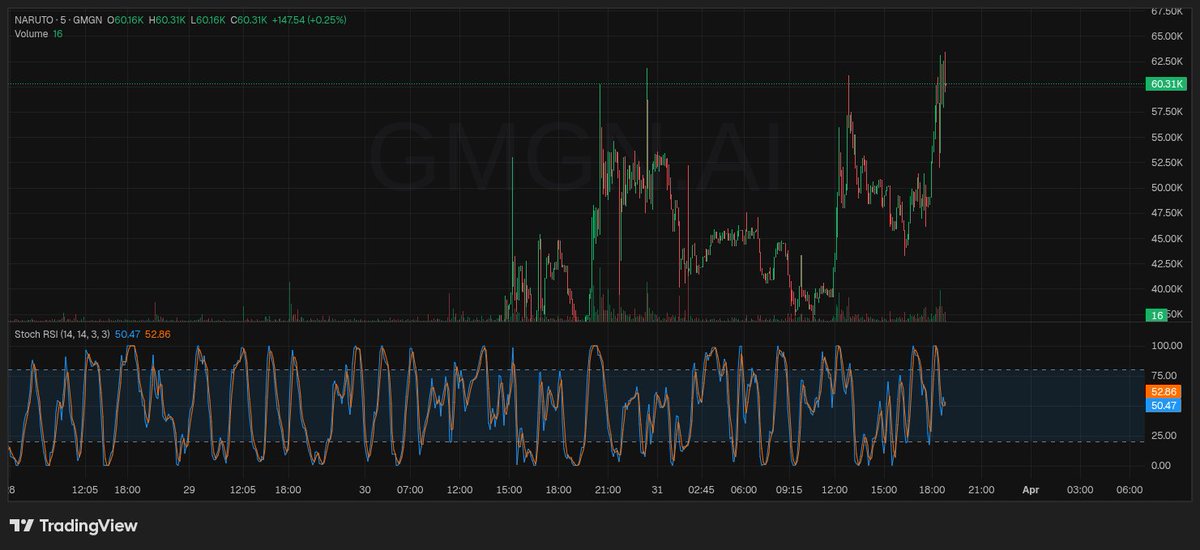The height and width of the screenshot is (550, 1200).
Task: Click the 50.00K price axis label
Action: pyautogui.click(x=1167, y=188)
